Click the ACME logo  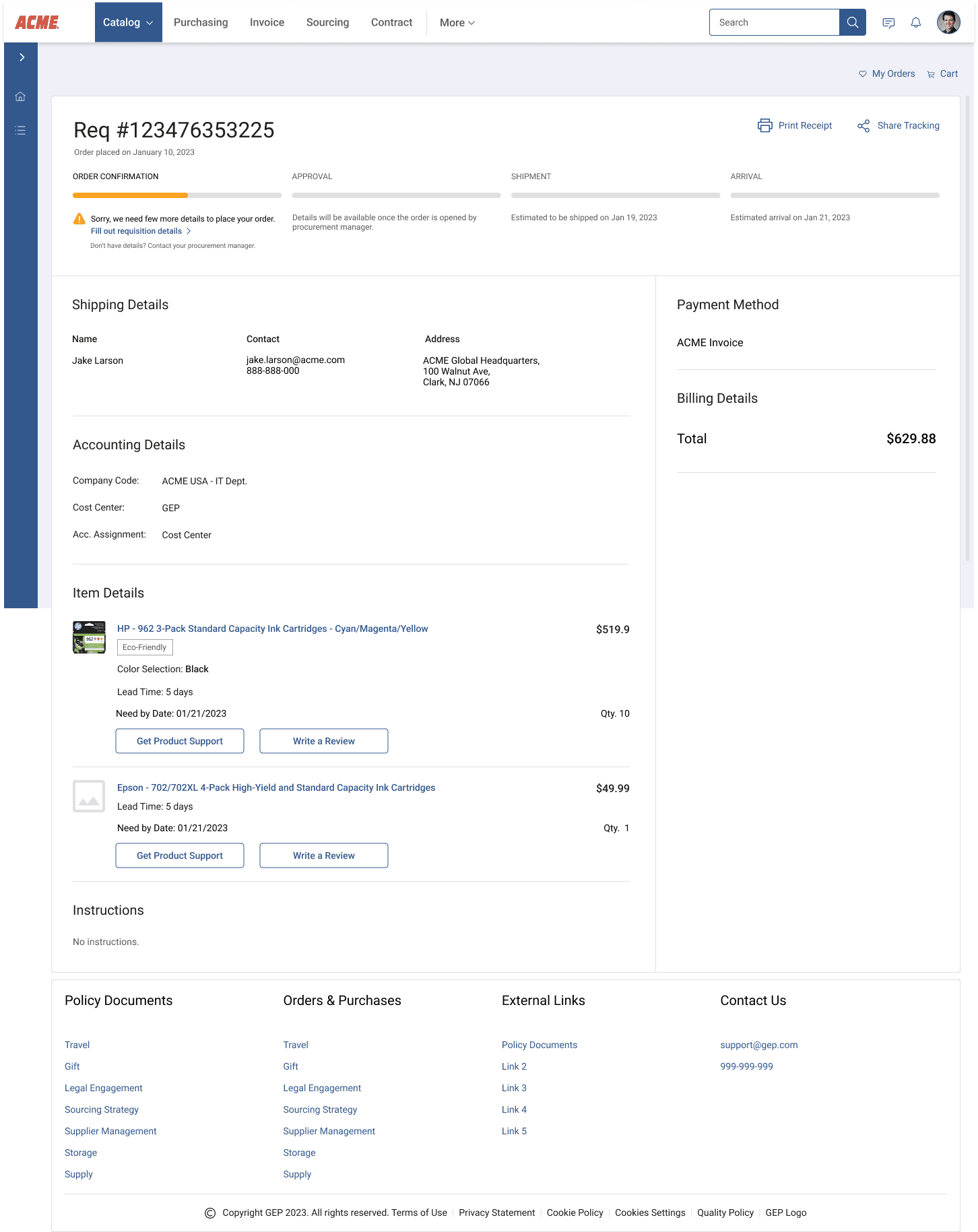(x=37, y=22)
